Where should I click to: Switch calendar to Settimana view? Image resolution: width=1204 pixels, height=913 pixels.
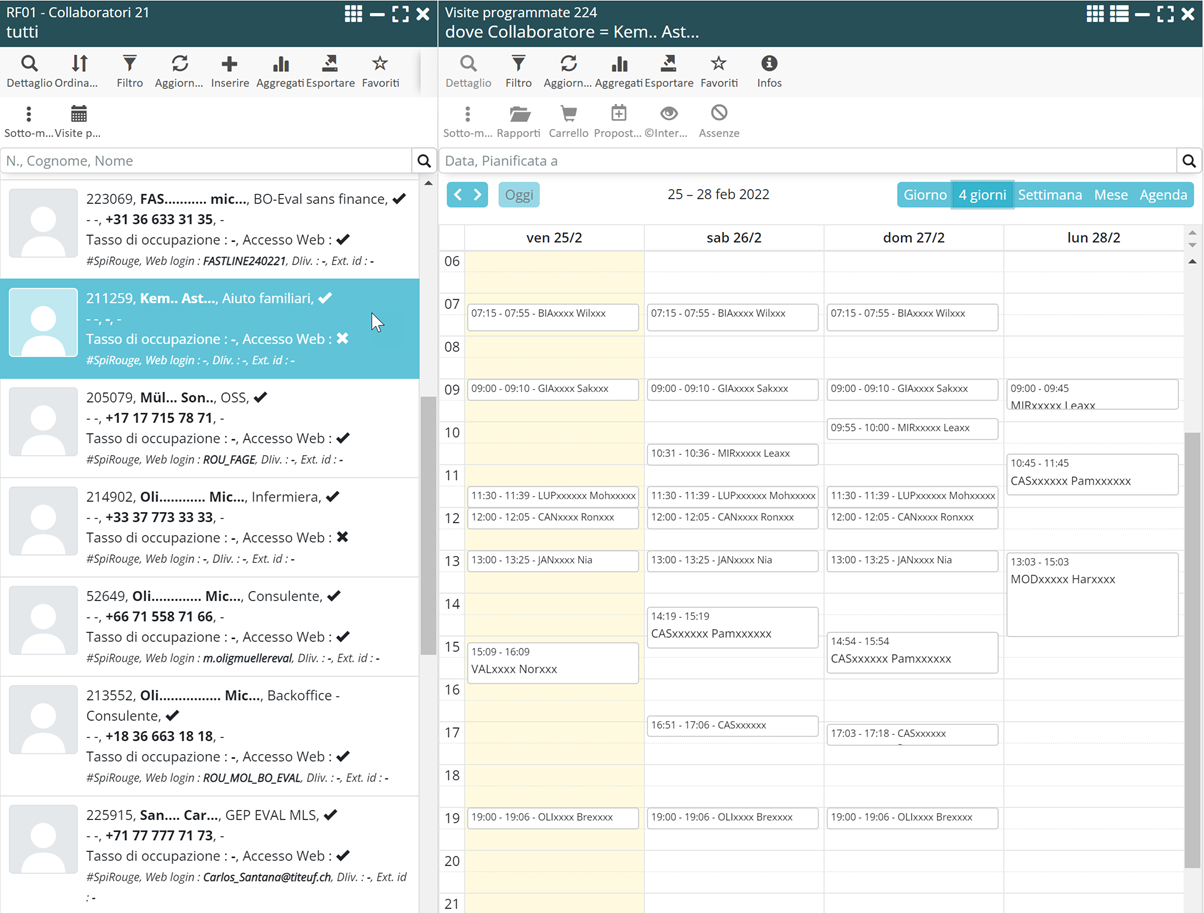pyautogui.click(x=1049, y=195)
